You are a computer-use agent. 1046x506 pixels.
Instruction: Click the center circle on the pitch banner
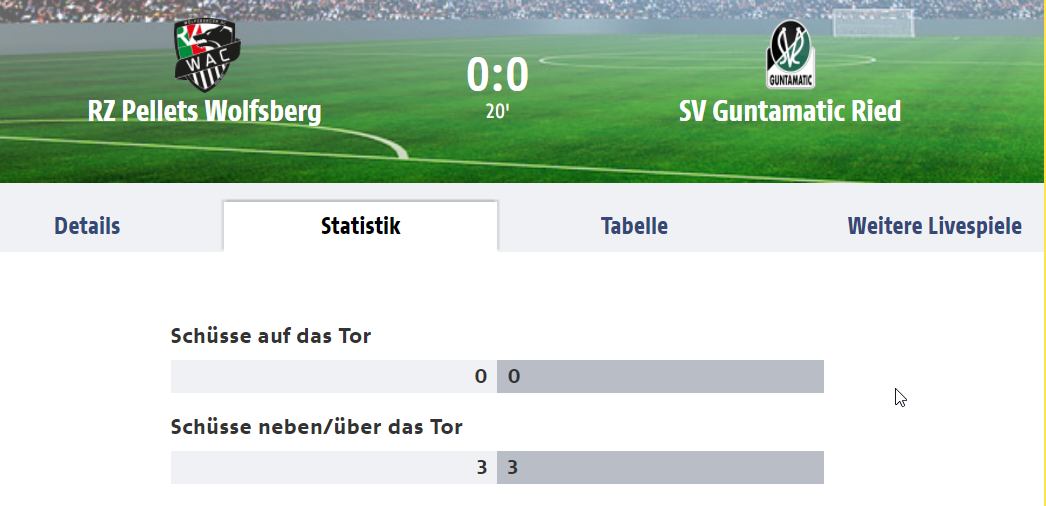click(x=707, y=60)
